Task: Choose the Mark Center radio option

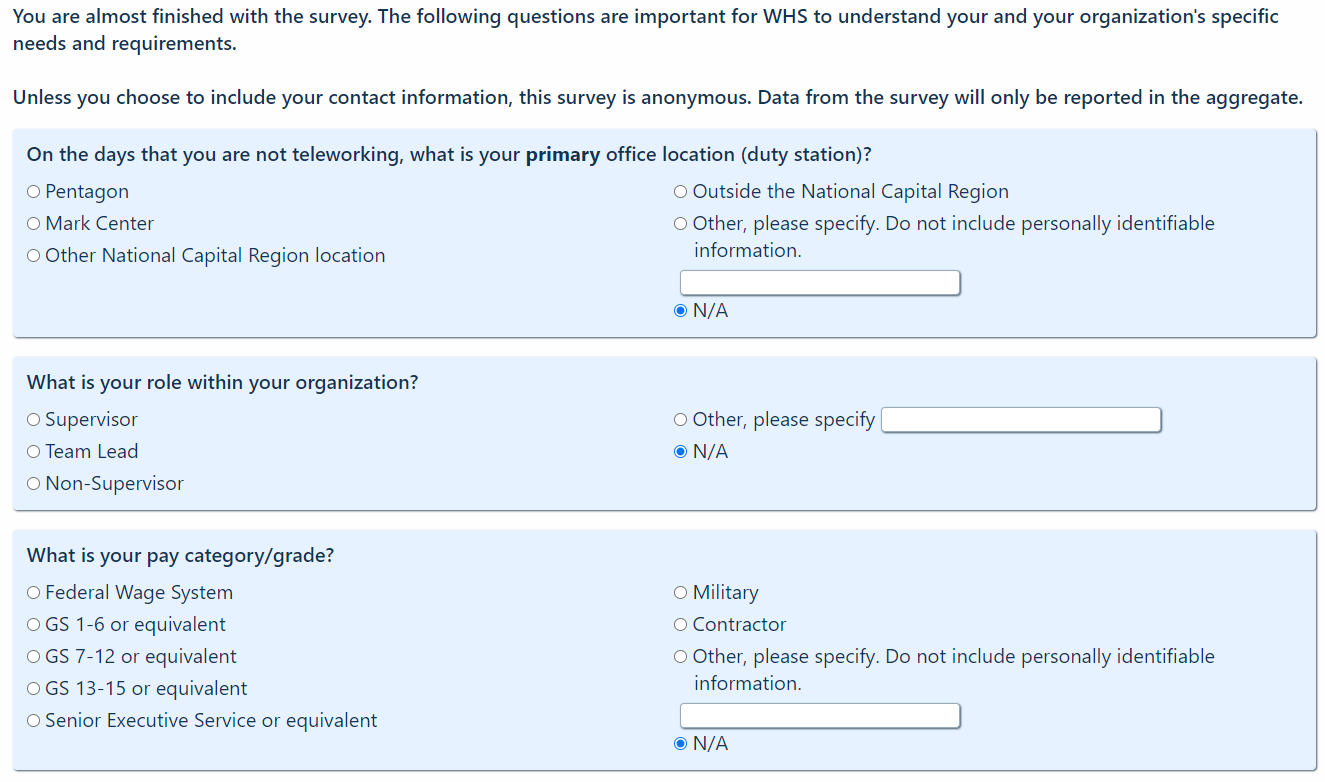Action: click(x=35, y=224)
